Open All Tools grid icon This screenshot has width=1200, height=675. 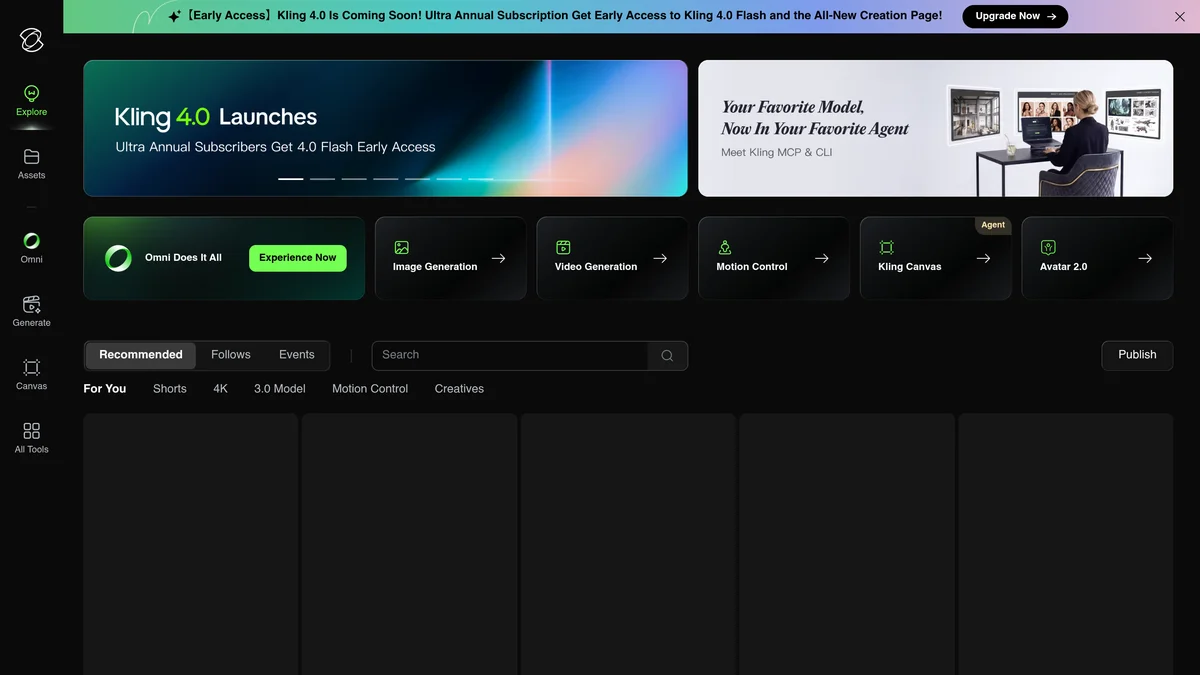[x=31, y=438]
